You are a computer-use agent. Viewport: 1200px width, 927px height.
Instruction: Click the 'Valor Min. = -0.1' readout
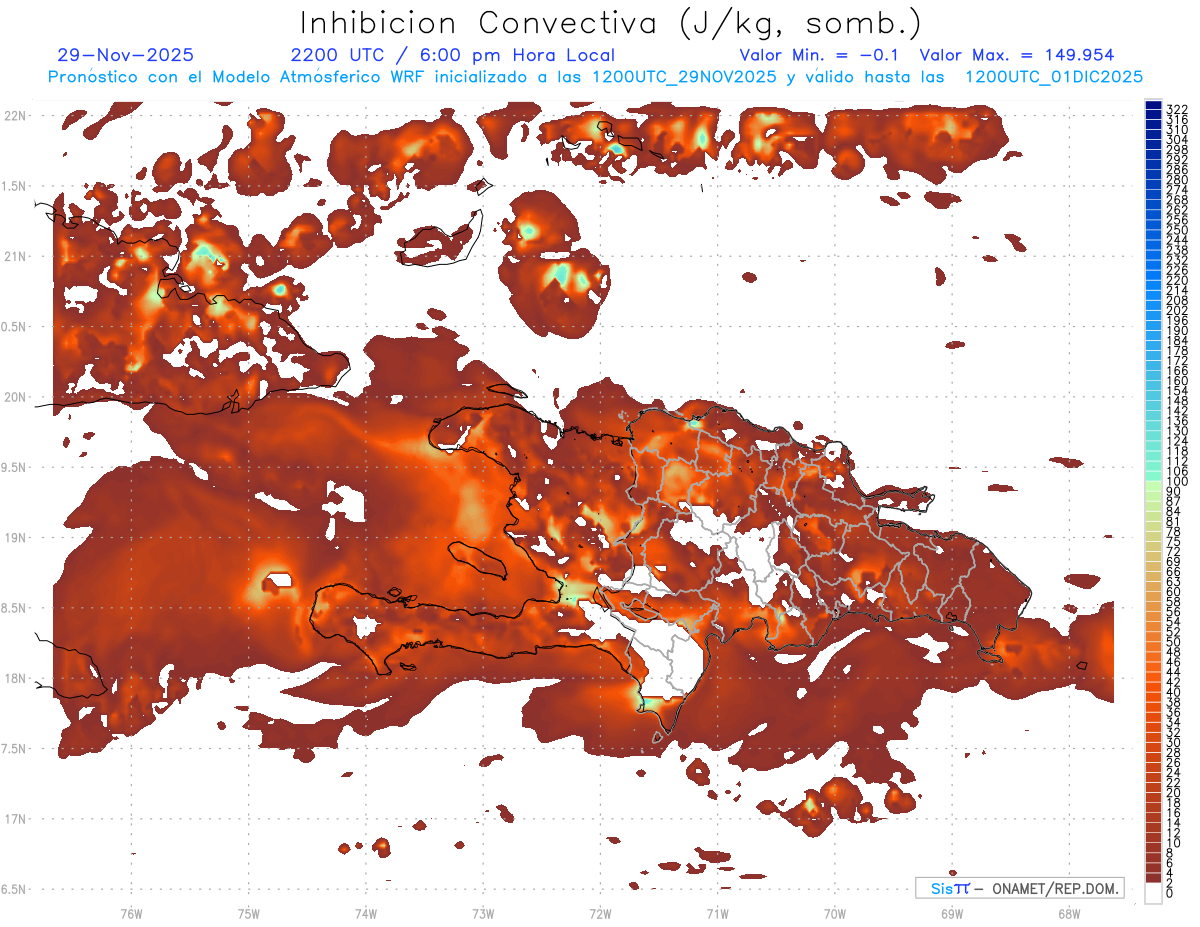pos(820,55)
